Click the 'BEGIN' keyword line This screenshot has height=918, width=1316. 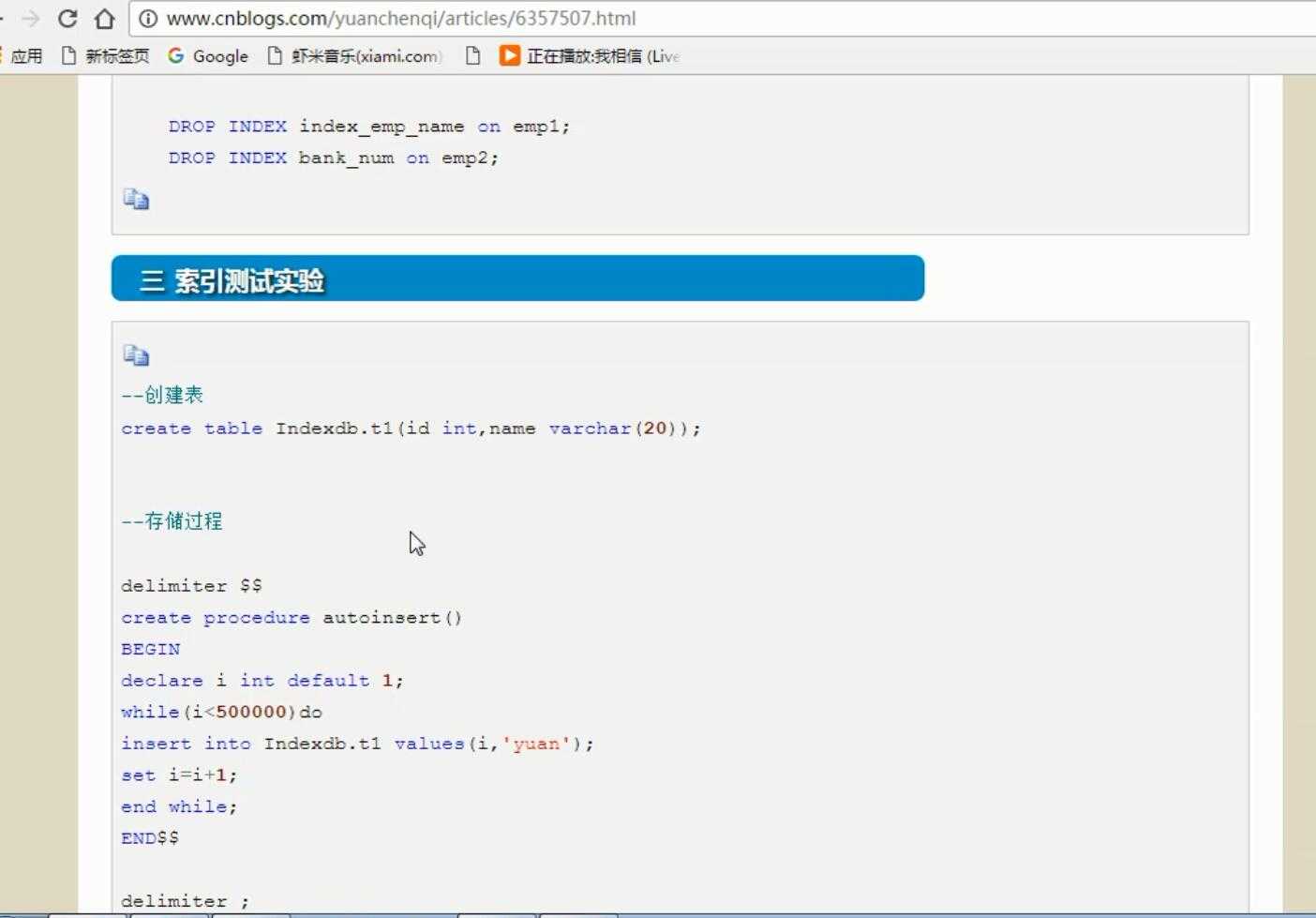pos(150,649)
